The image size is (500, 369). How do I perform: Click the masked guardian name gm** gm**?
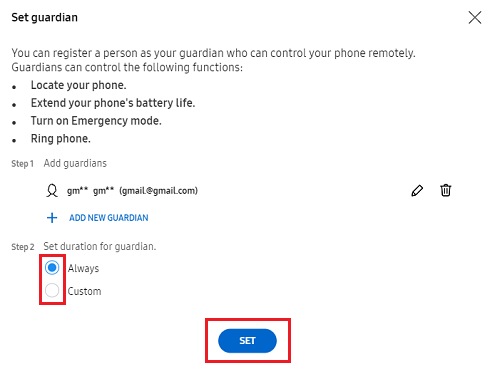tap(90, 191)
